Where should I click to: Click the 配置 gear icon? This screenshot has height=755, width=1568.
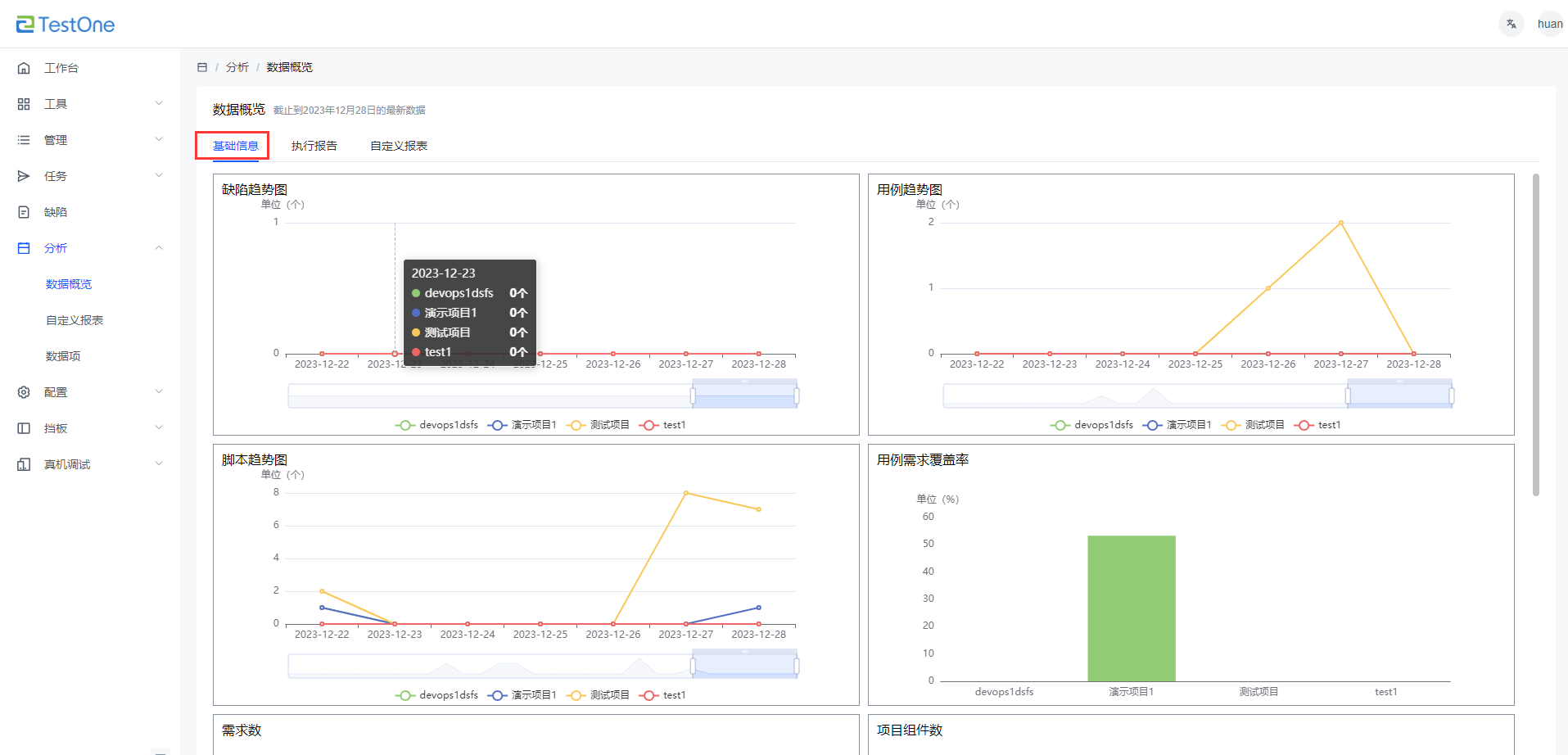[24, 392]
